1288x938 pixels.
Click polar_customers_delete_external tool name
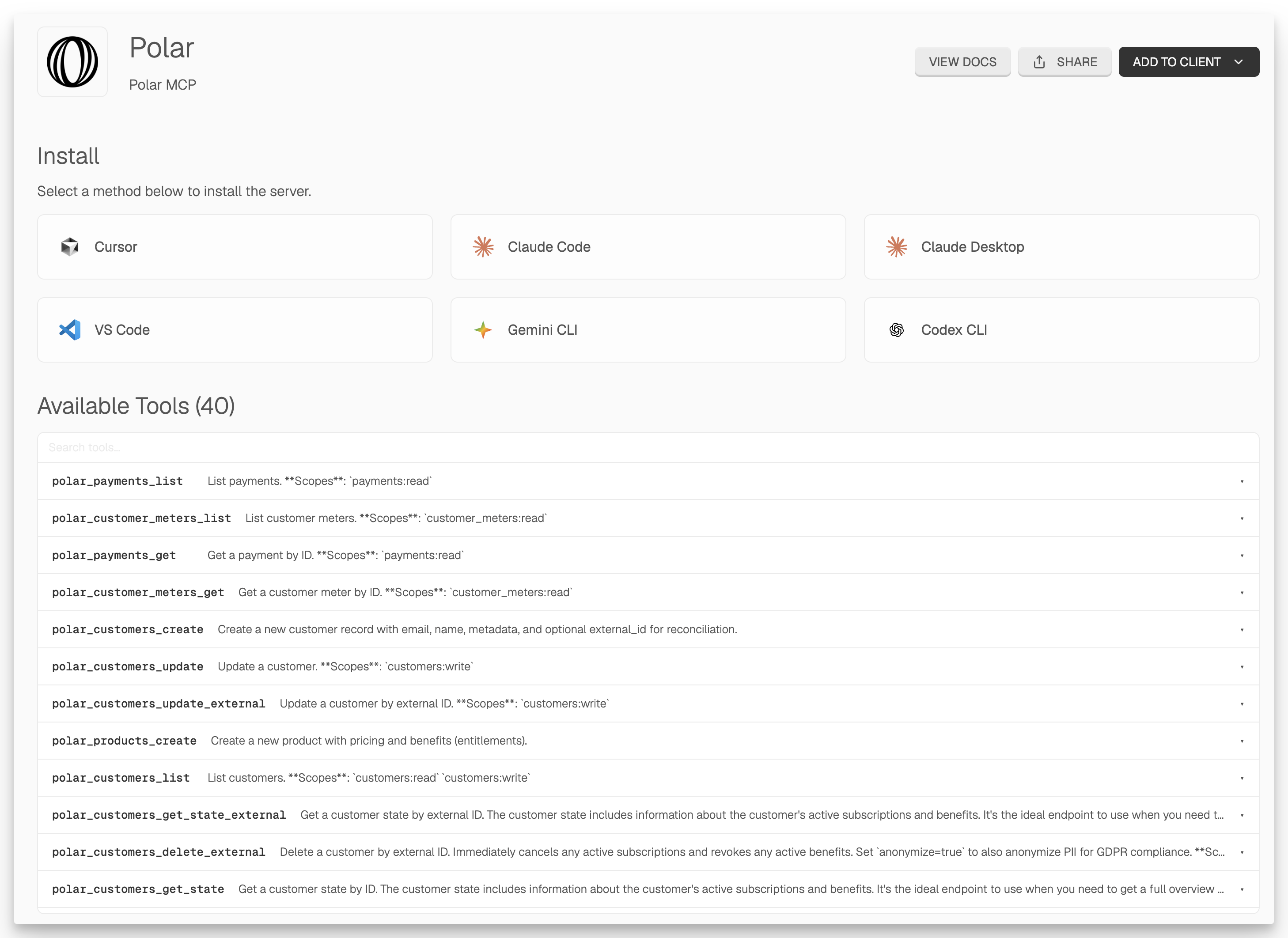(x=159, y=852)
